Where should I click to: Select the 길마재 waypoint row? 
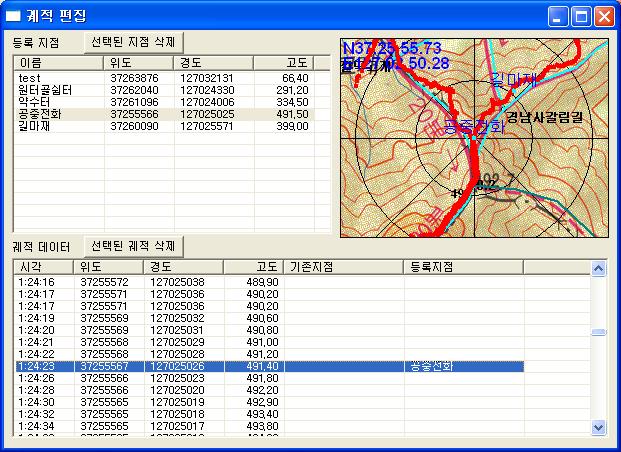[164, 126]
